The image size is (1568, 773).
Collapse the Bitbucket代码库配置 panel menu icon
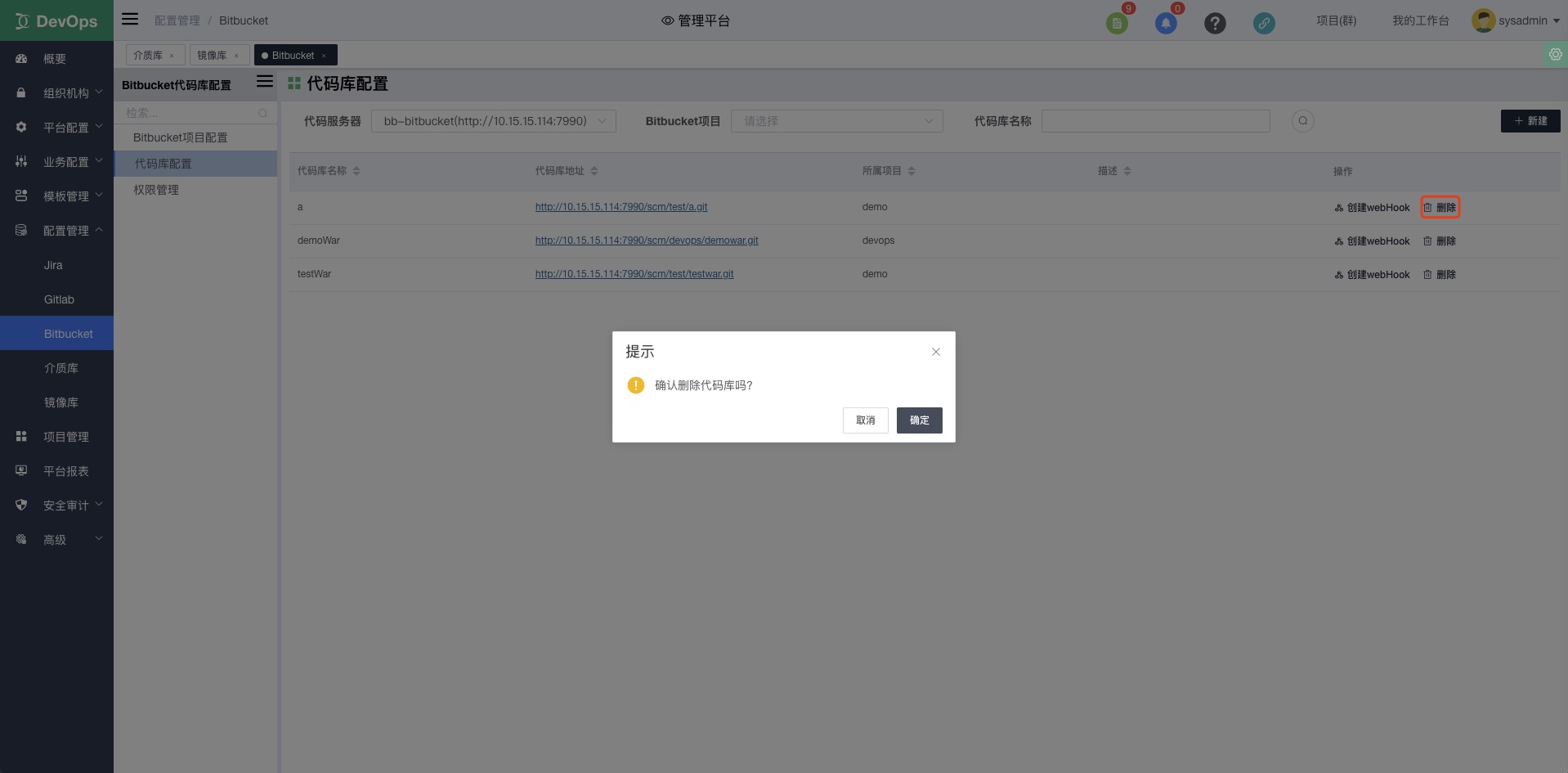(265, 81)
